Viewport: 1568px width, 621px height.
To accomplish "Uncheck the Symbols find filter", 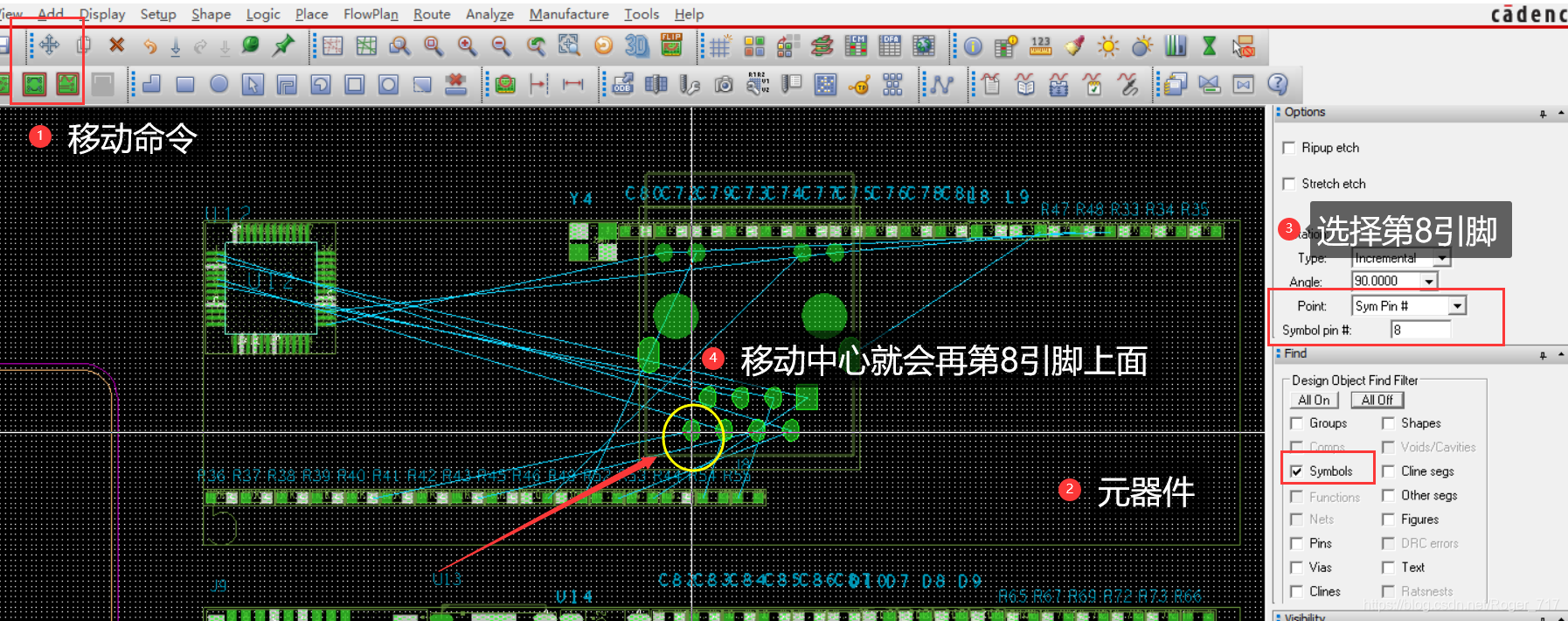I will (1297, 471).
